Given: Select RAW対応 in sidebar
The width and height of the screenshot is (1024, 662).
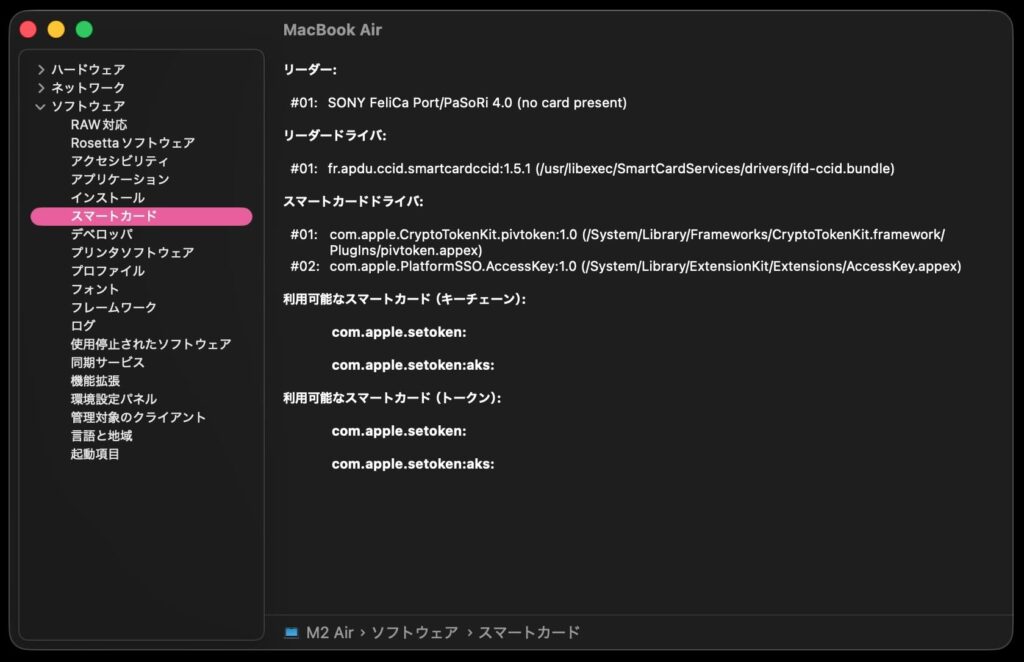Looking at the screenshot, I should [x=98, y=125].
